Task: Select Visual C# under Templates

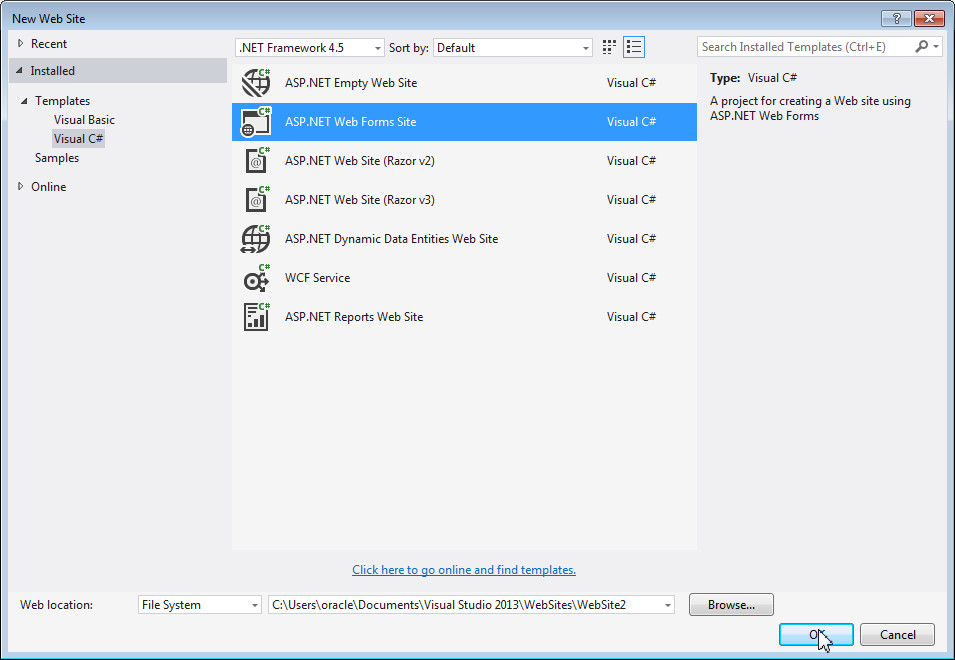Action: point(79,139)
